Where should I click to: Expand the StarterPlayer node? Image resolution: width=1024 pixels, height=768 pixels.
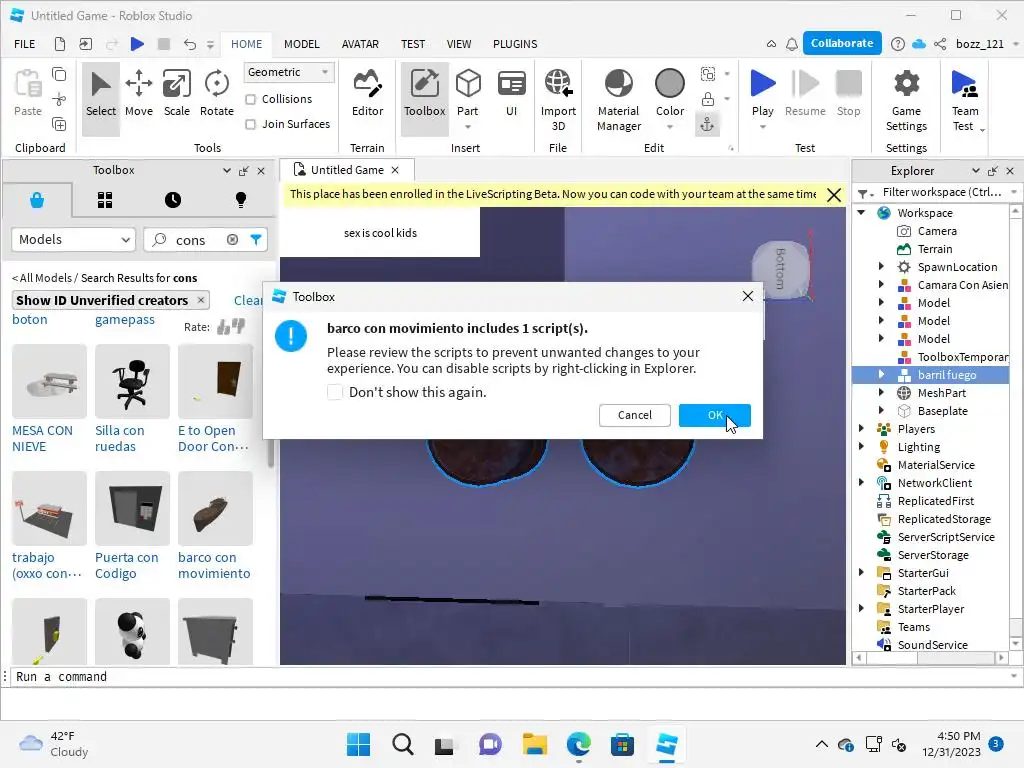[861, 609]
